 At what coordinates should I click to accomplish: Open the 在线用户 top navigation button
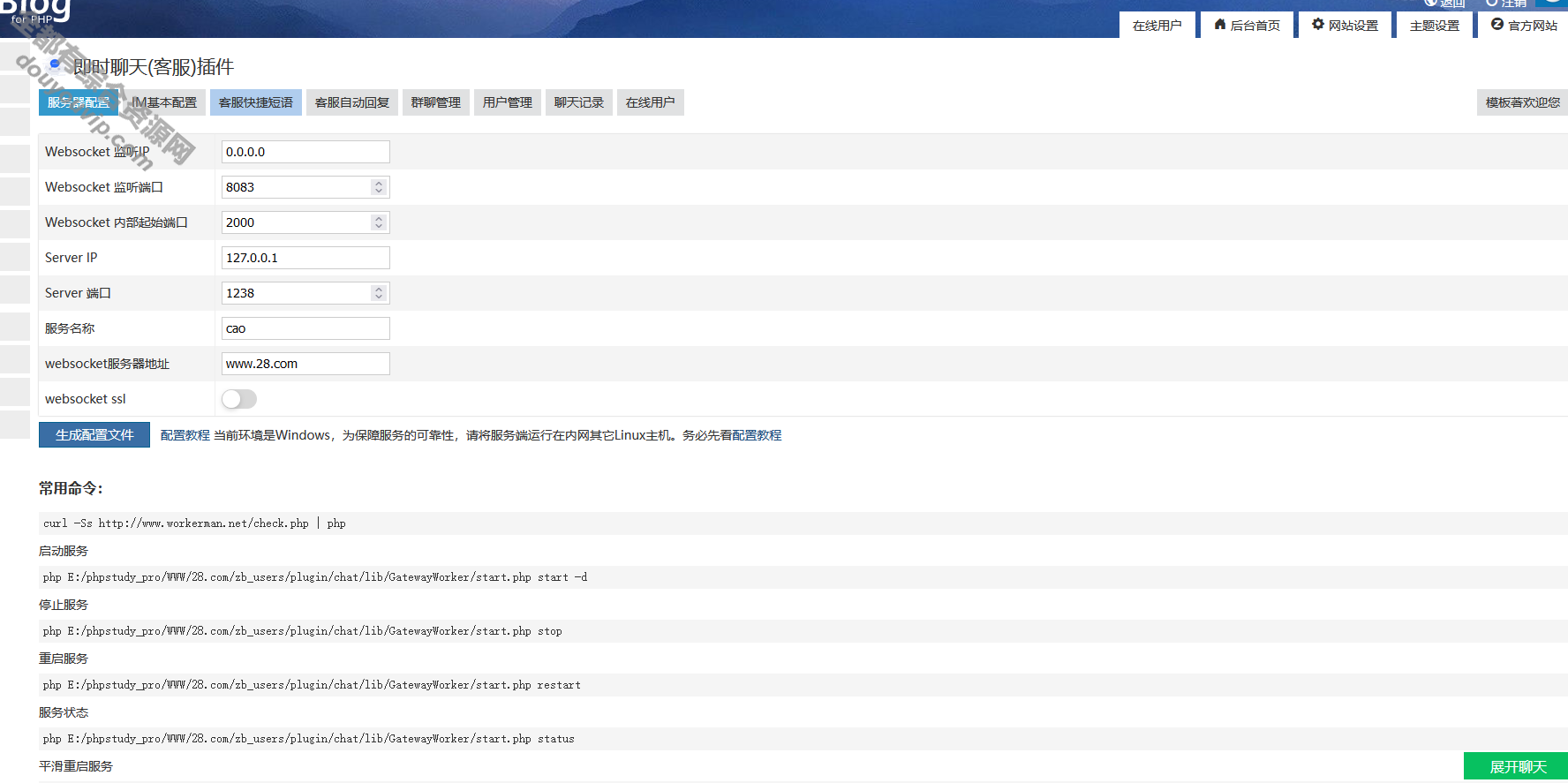[1157, 26]
